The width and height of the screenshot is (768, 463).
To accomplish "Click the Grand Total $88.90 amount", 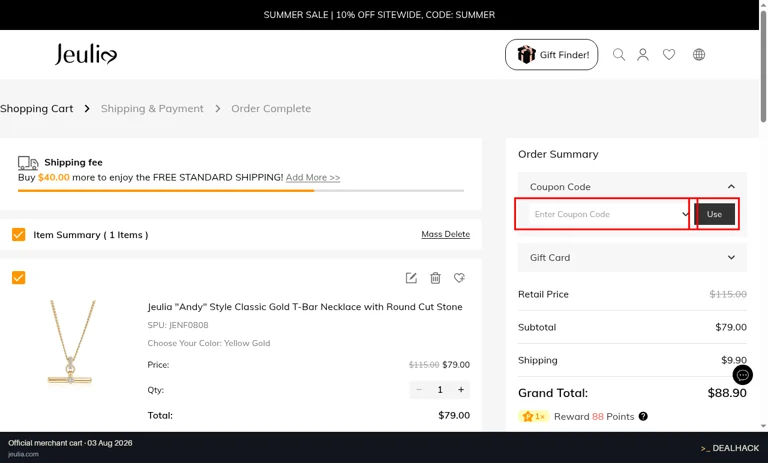I will (727, 393).
